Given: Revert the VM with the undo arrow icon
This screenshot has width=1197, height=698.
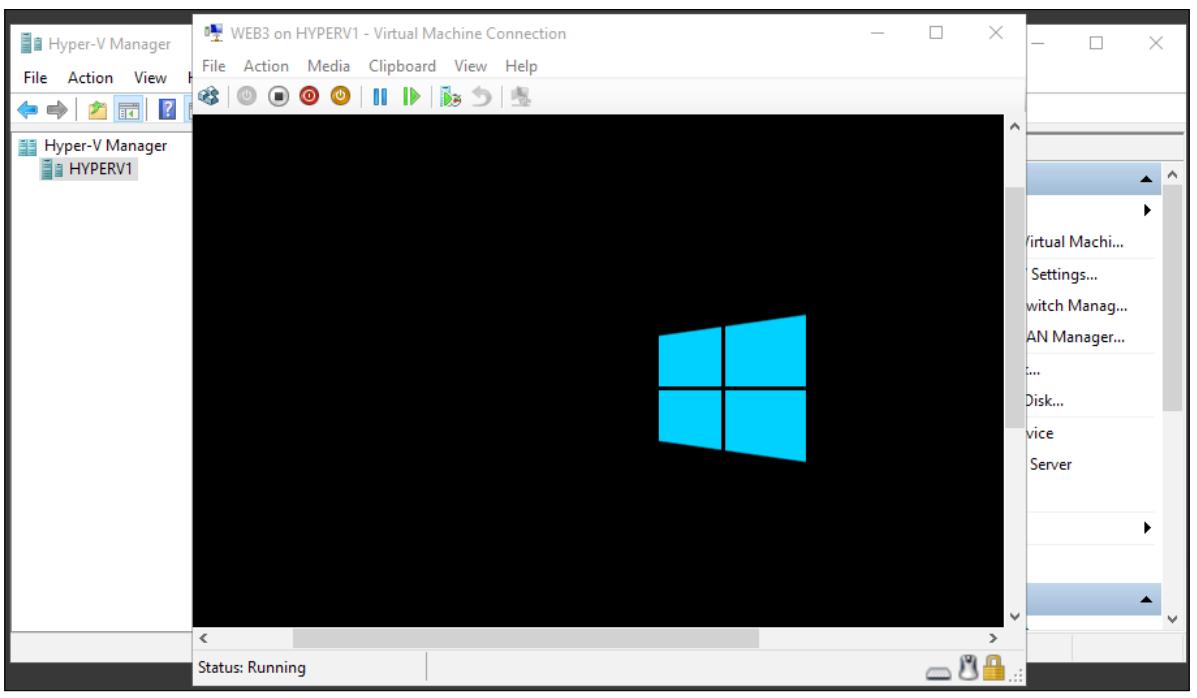Looking at the screenshot, I should [482, 97].
